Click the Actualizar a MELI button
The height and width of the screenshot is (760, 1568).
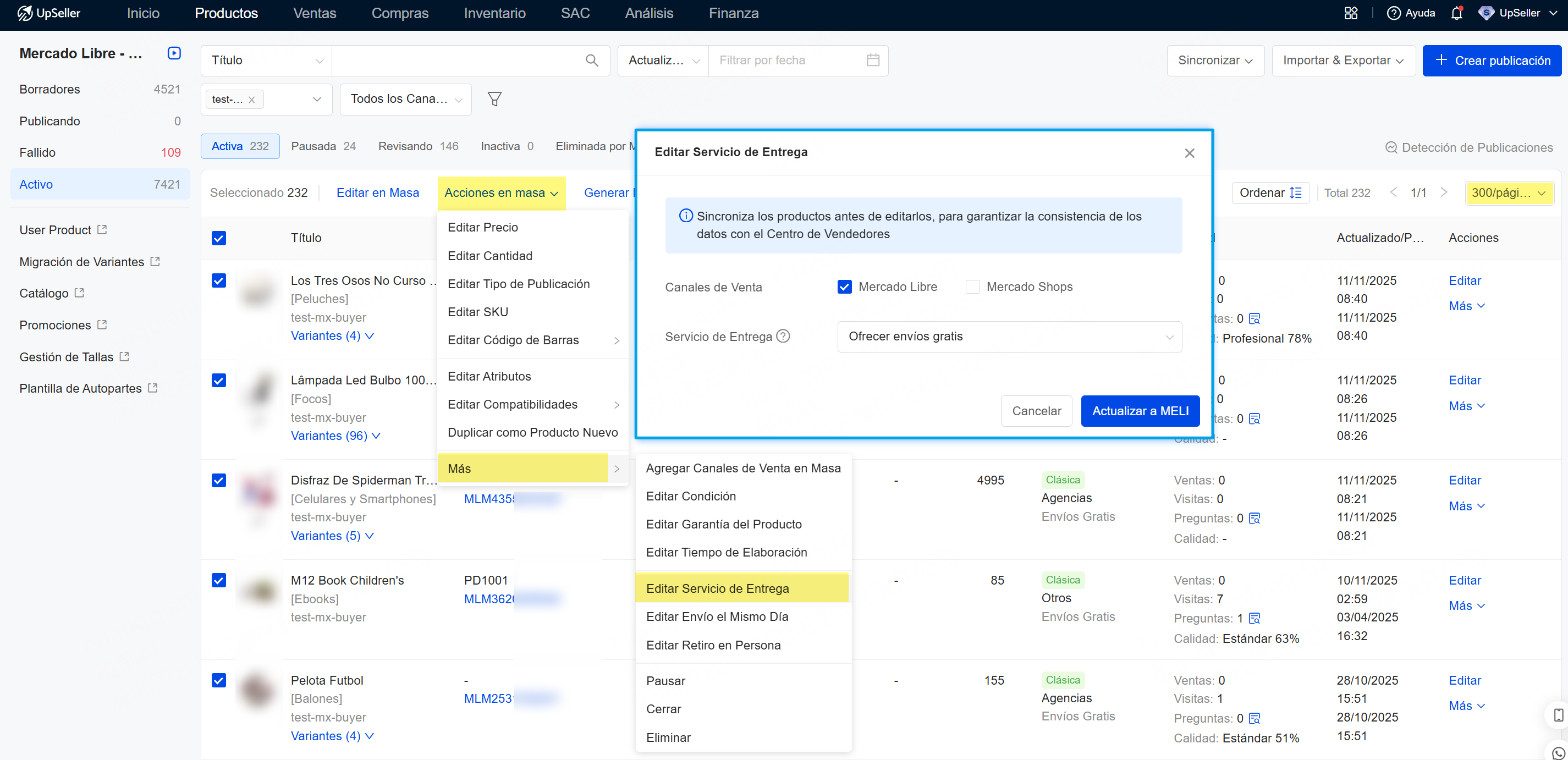(1140, 411)
